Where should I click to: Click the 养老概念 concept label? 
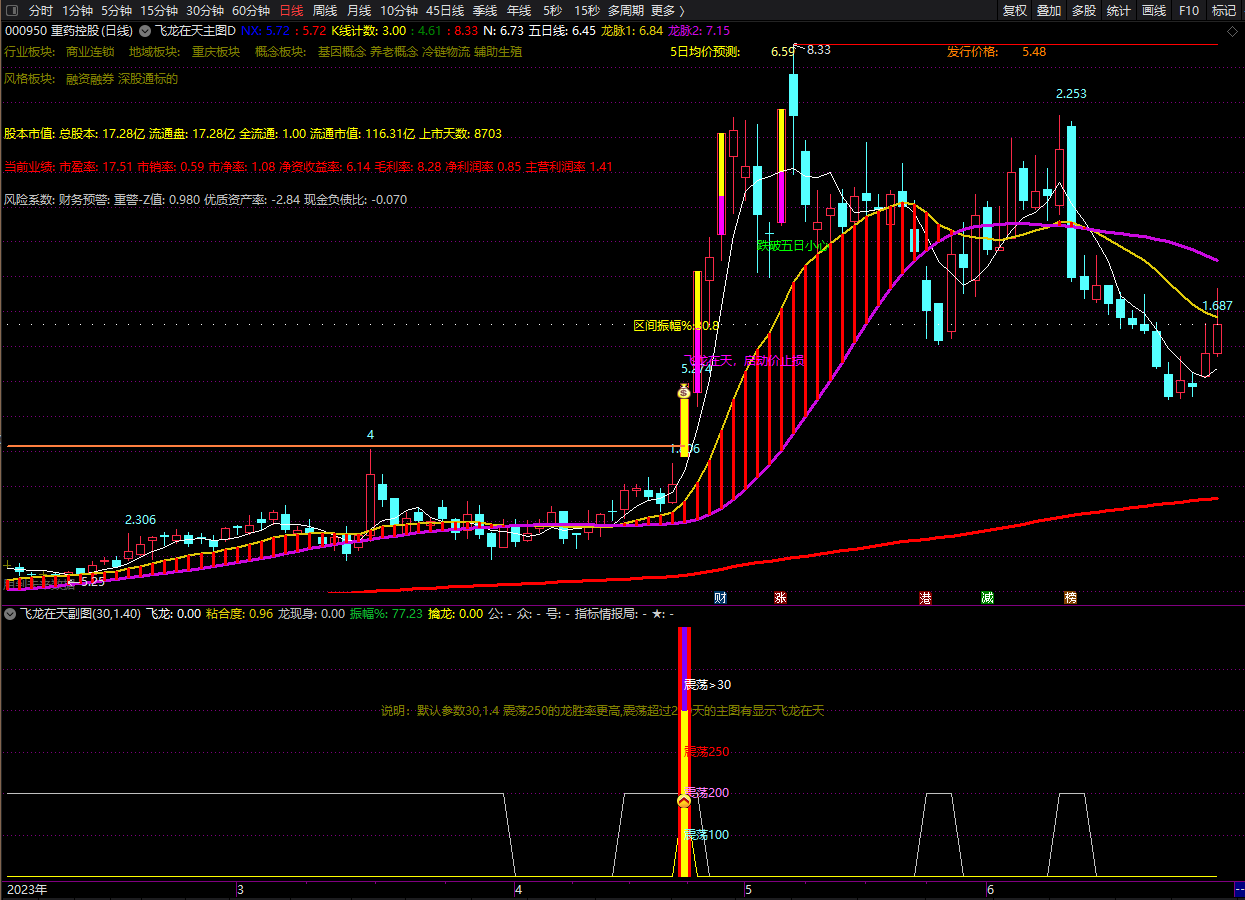[x=394, y=51]
